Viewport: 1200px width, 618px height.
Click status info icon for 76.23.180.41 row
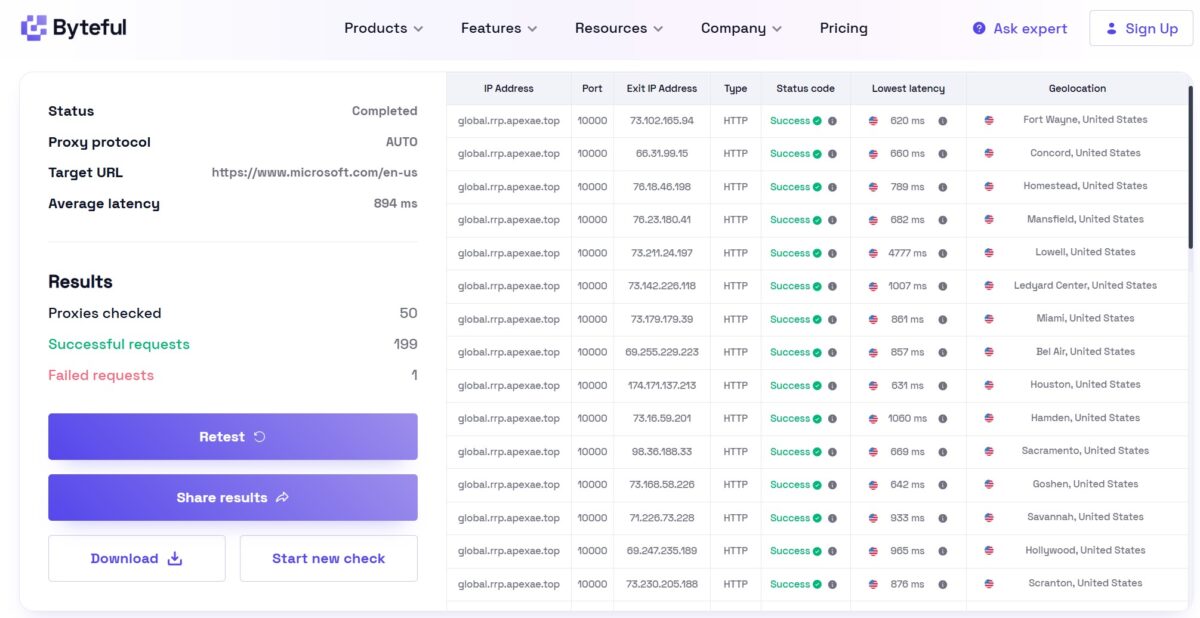click(x=832, y=220)
